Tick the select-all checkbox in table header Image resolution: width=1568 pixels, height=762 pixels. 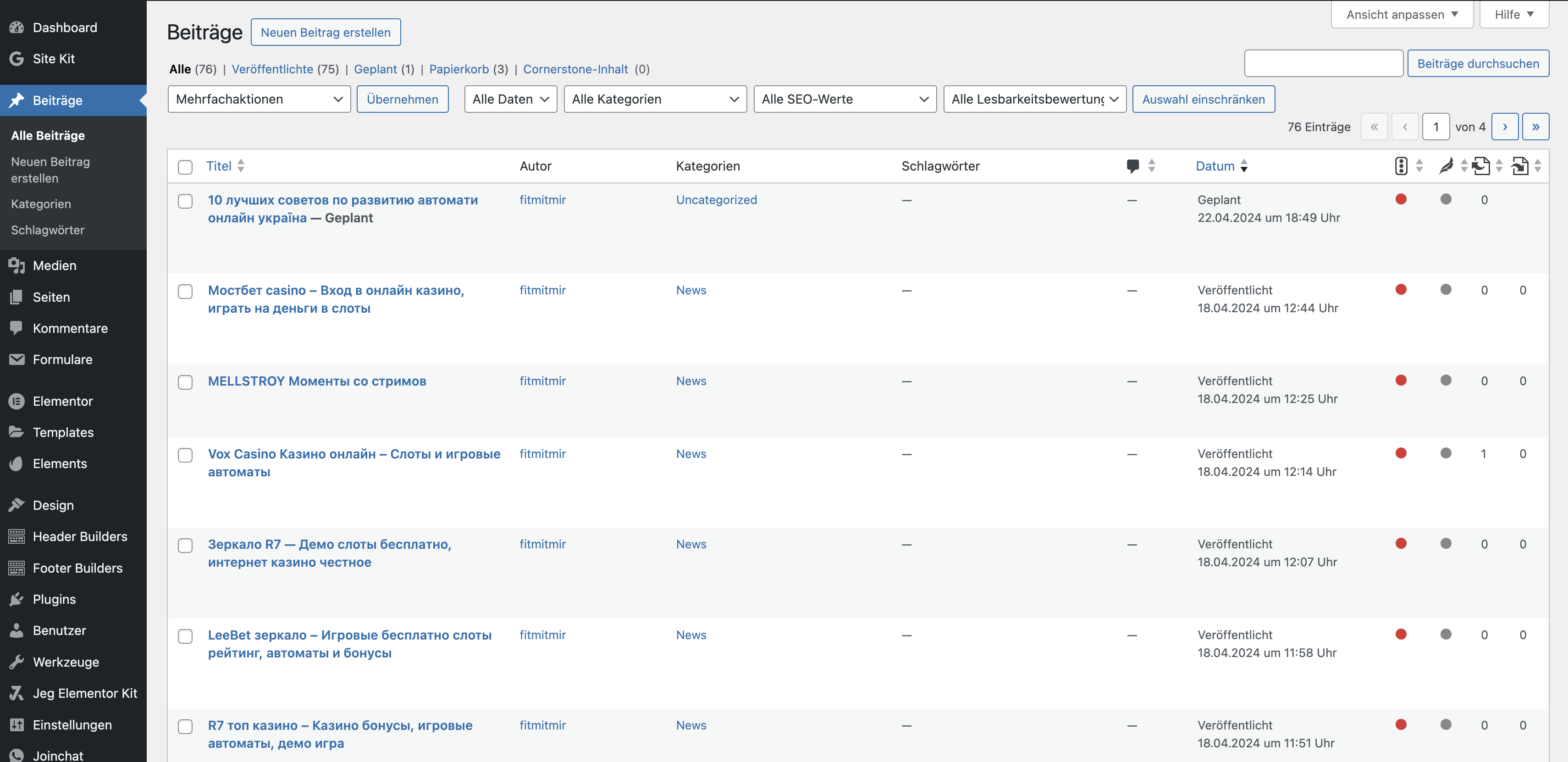(x=185, y=167)
